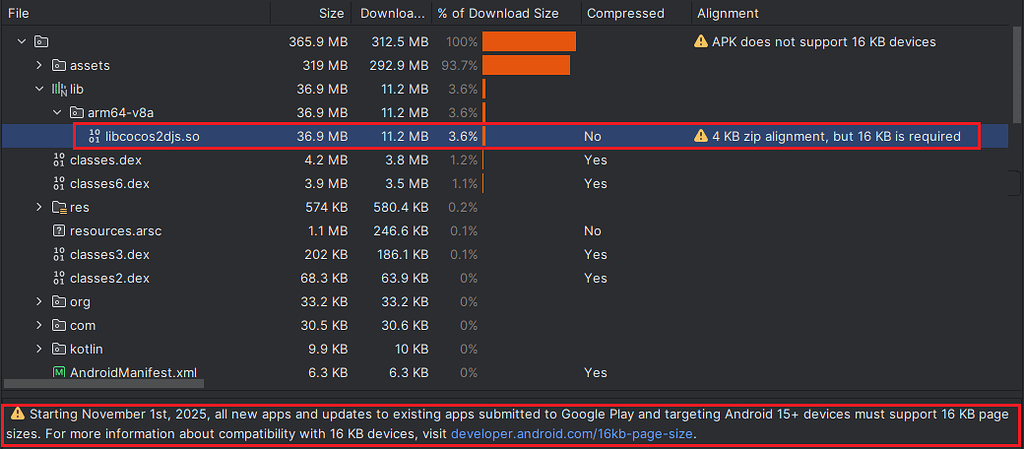Click the classes.dex file icon

[x=59, y=160]
